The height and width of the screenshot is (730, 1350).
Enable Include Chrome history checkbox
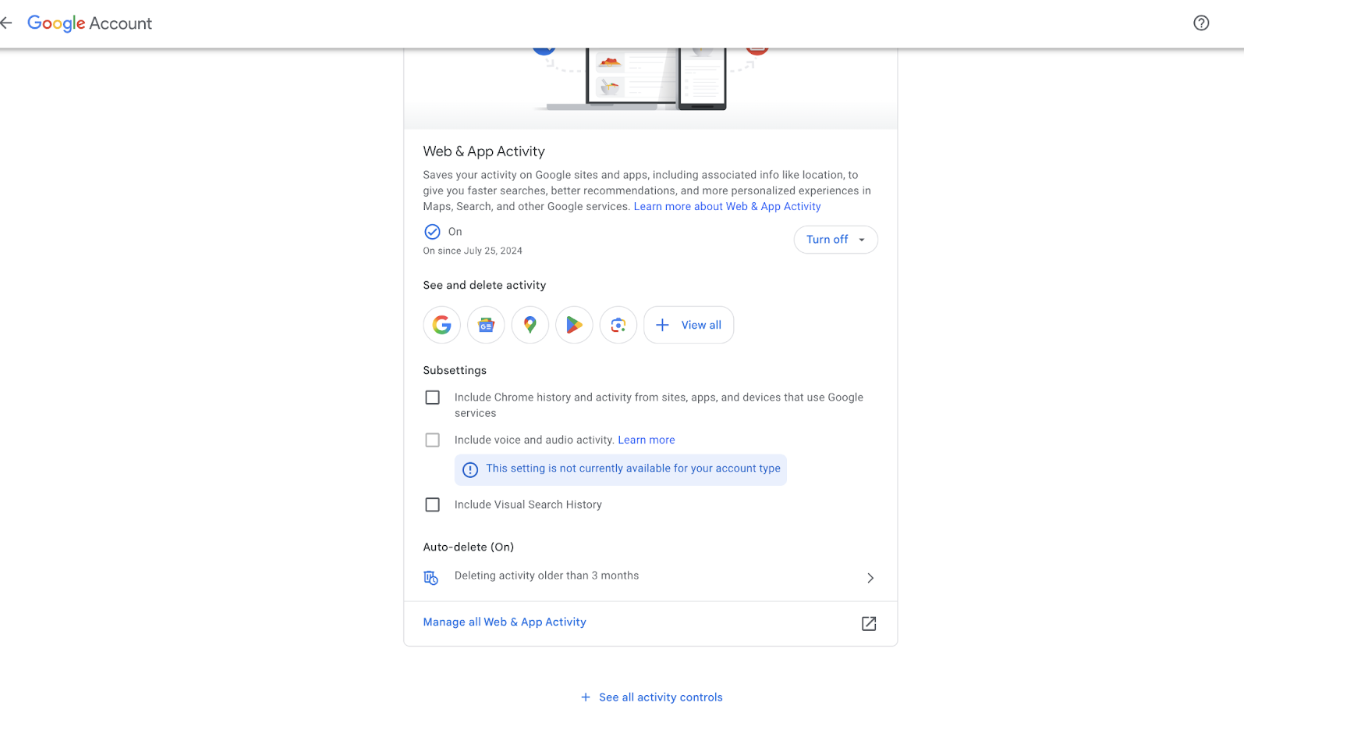[432, 397]
